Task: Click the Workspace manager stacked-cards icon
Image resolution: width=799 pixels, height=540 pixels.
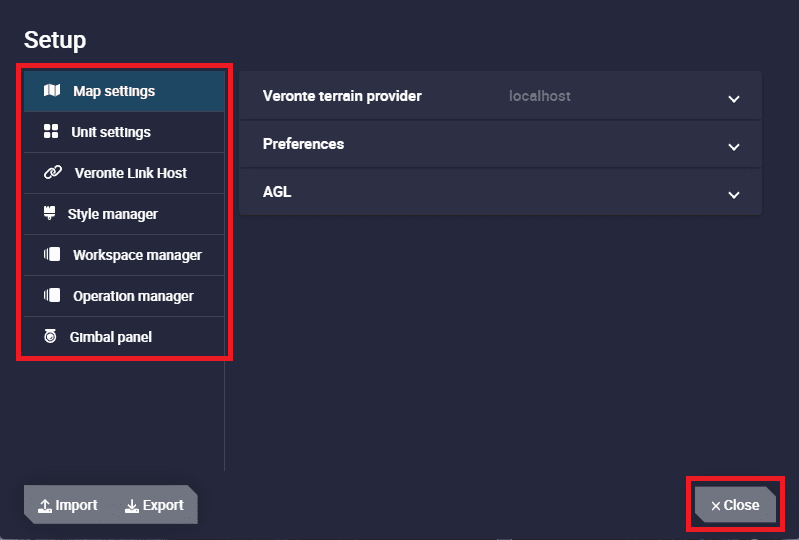Action: 52,254
